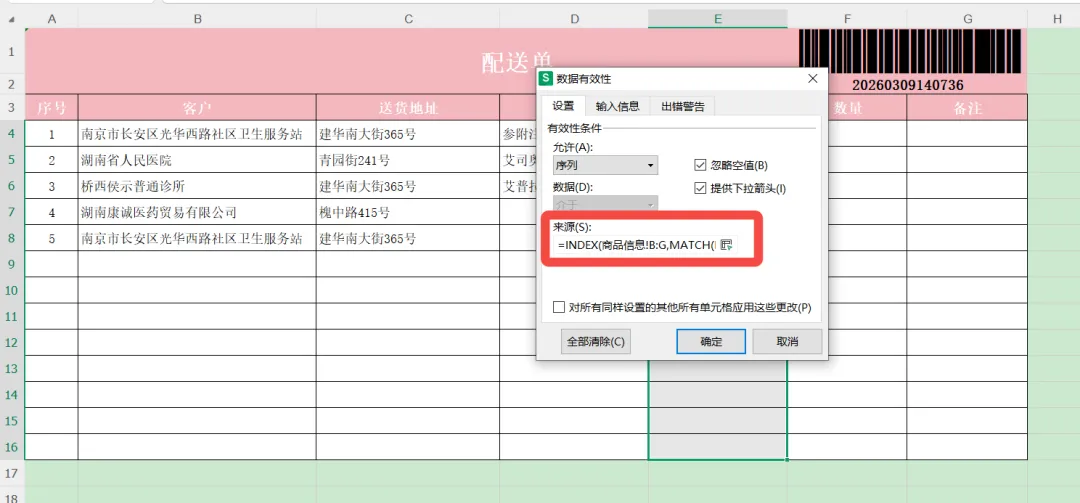Click the 全部清除(C) button
The width and height of the screenshot is (1080, 503).
pyautogui.click(x=596, y=342)
